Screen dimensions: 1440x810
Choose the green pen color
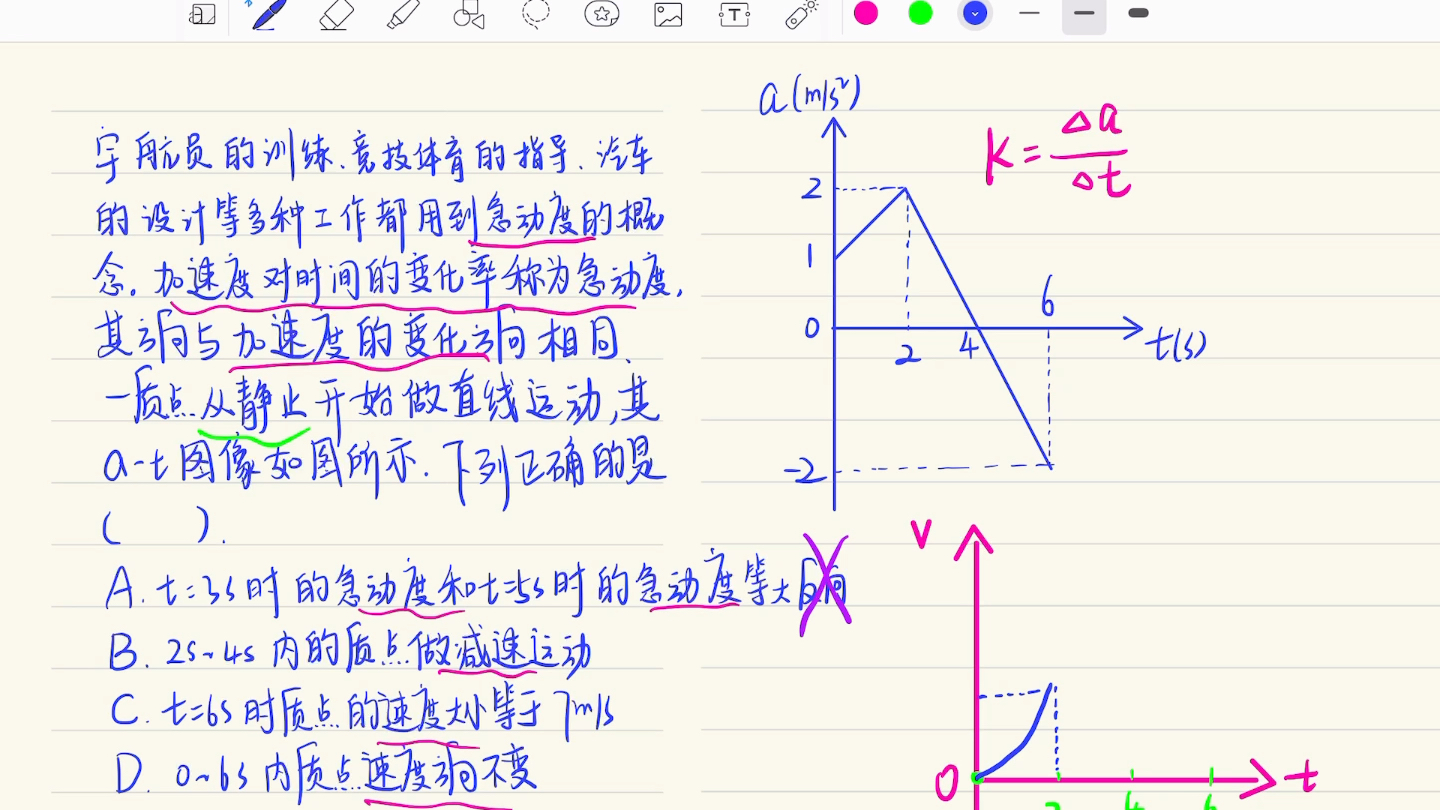[x=920, y=13]
